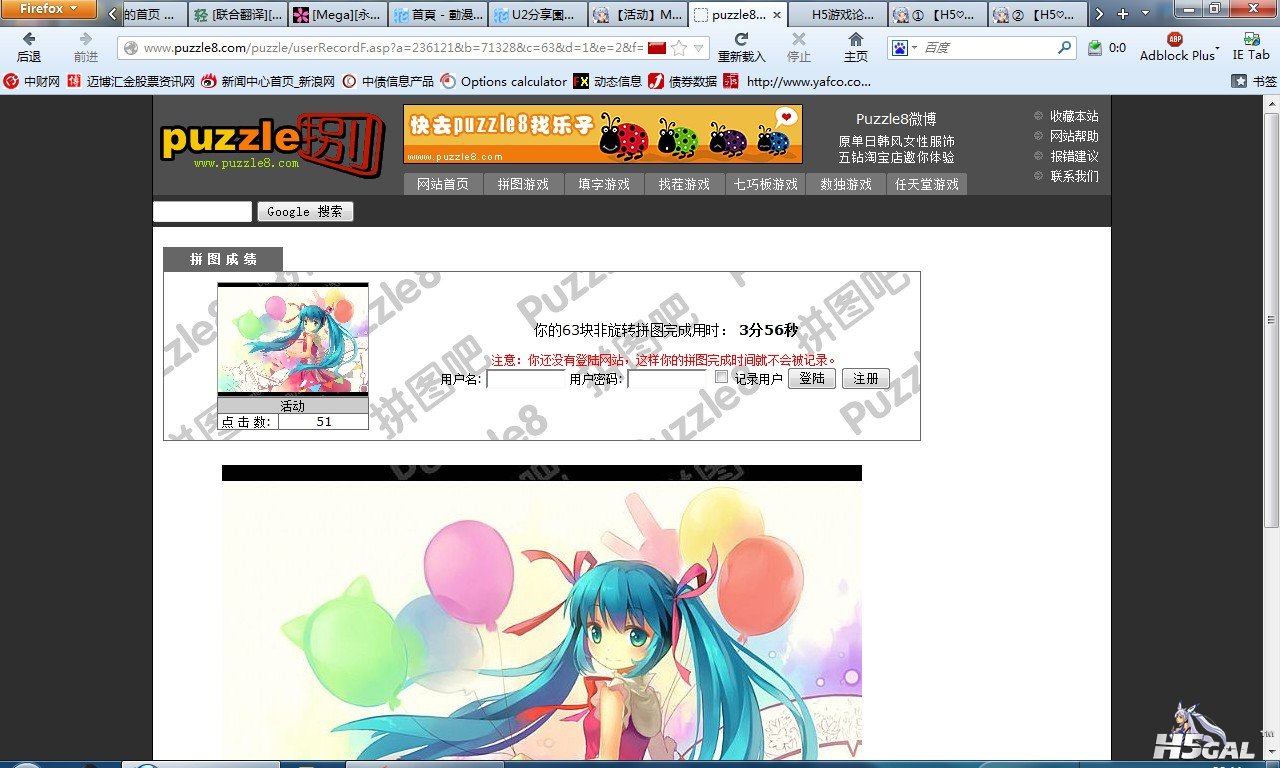Image resolution: width=1280 pixels, height=768 pixels.
Task: Click the address bar URL field
Action: pos(392,48)
